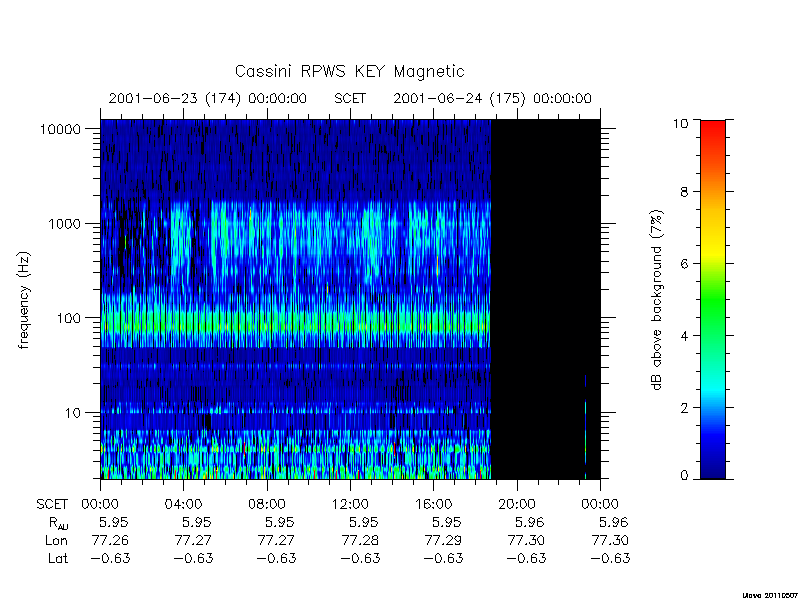
Task: Click the thin vertical spike near 23:15
Action: (x=585, y=427)
